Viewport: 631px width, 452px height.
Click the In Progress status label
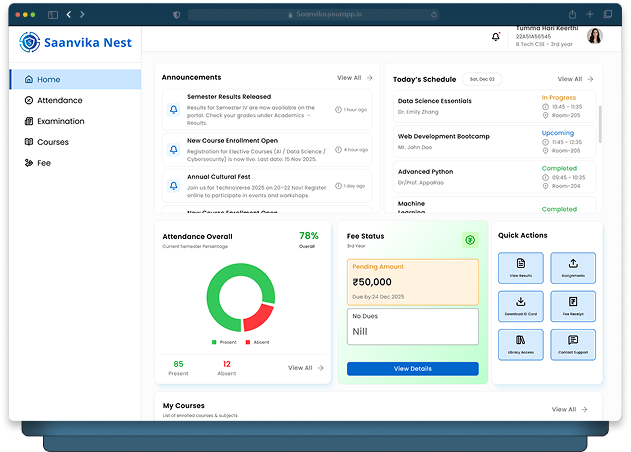click(559, 98)
